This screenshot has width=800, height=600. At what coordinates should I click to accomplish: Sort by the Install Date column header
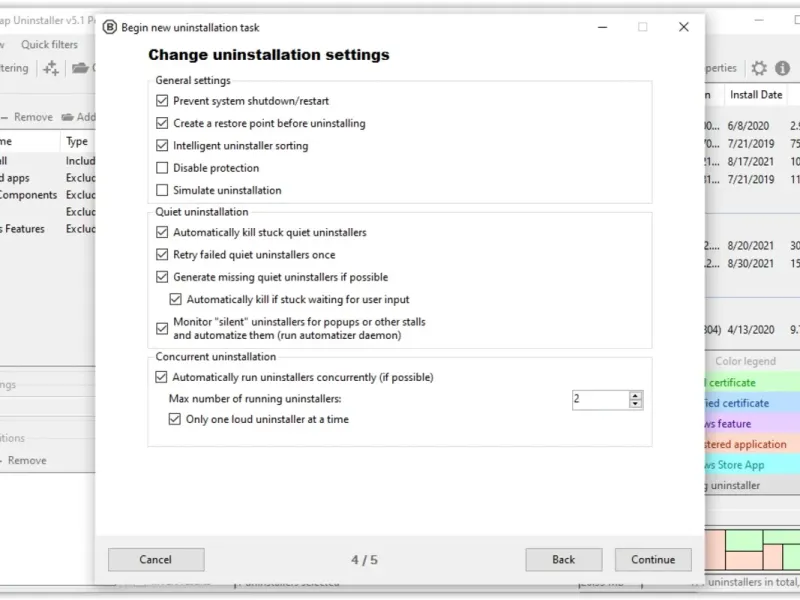756,95
